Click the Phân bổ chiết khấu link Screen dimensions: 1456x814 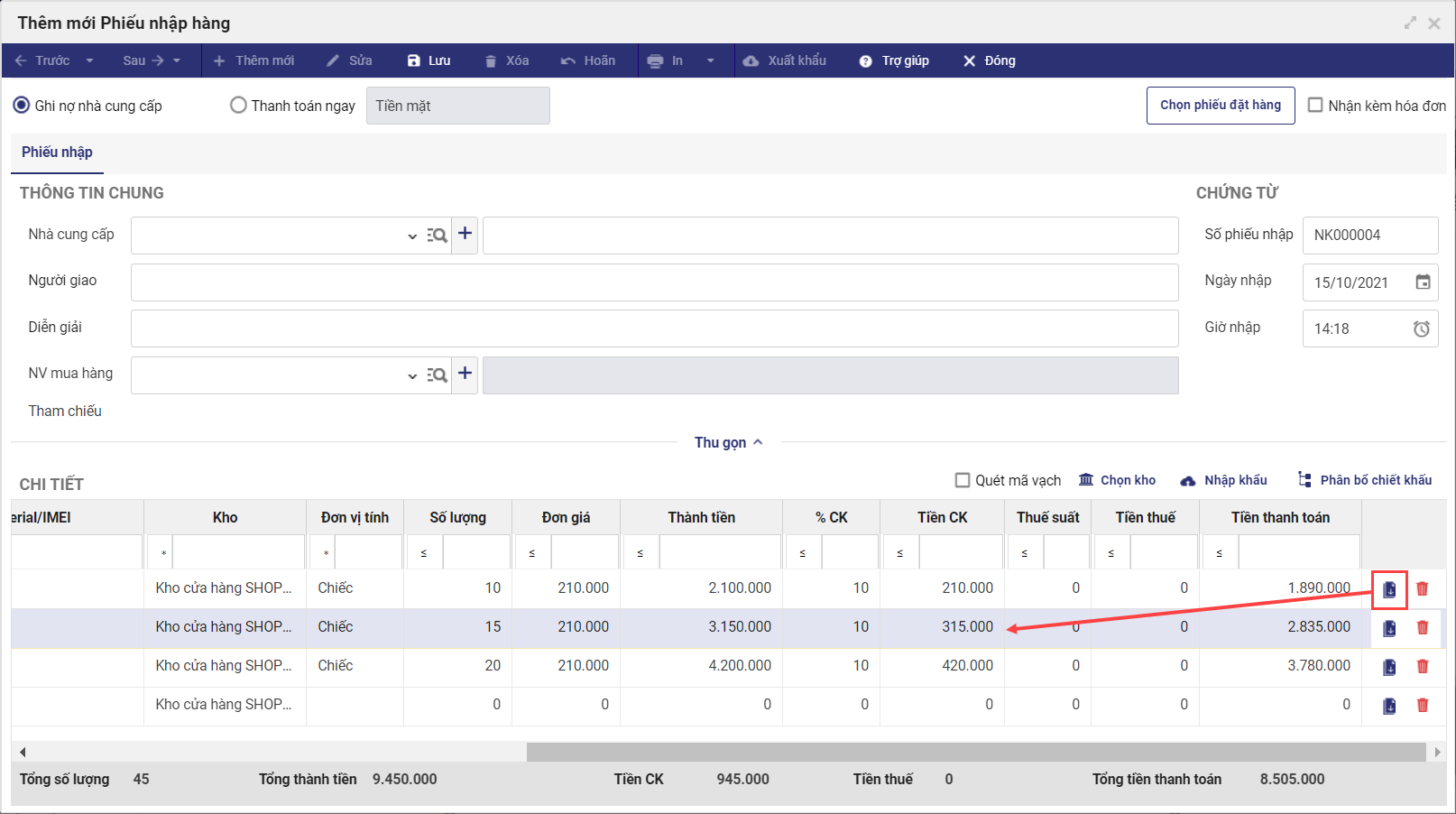point(1376,480)
